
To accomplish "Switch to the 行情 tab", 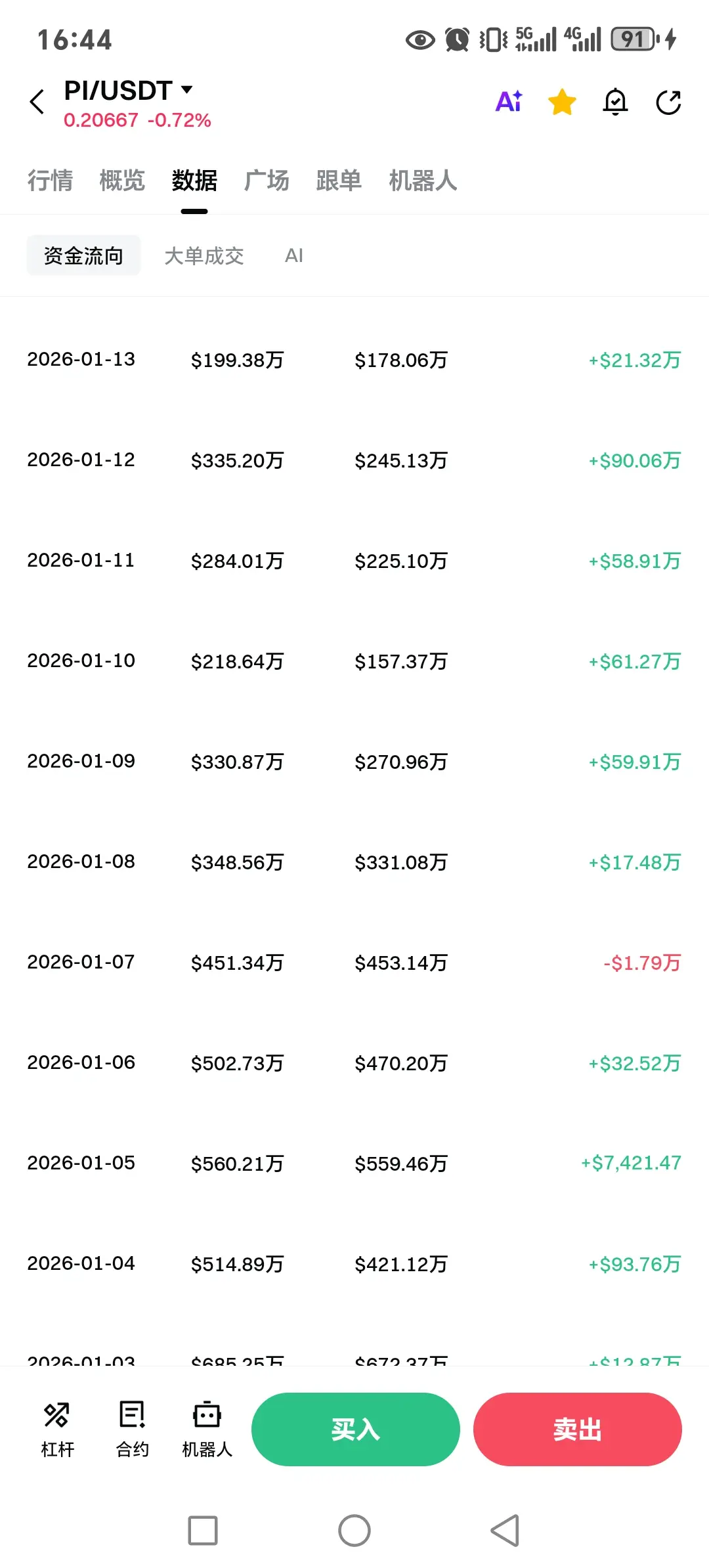I will [50, 181].
